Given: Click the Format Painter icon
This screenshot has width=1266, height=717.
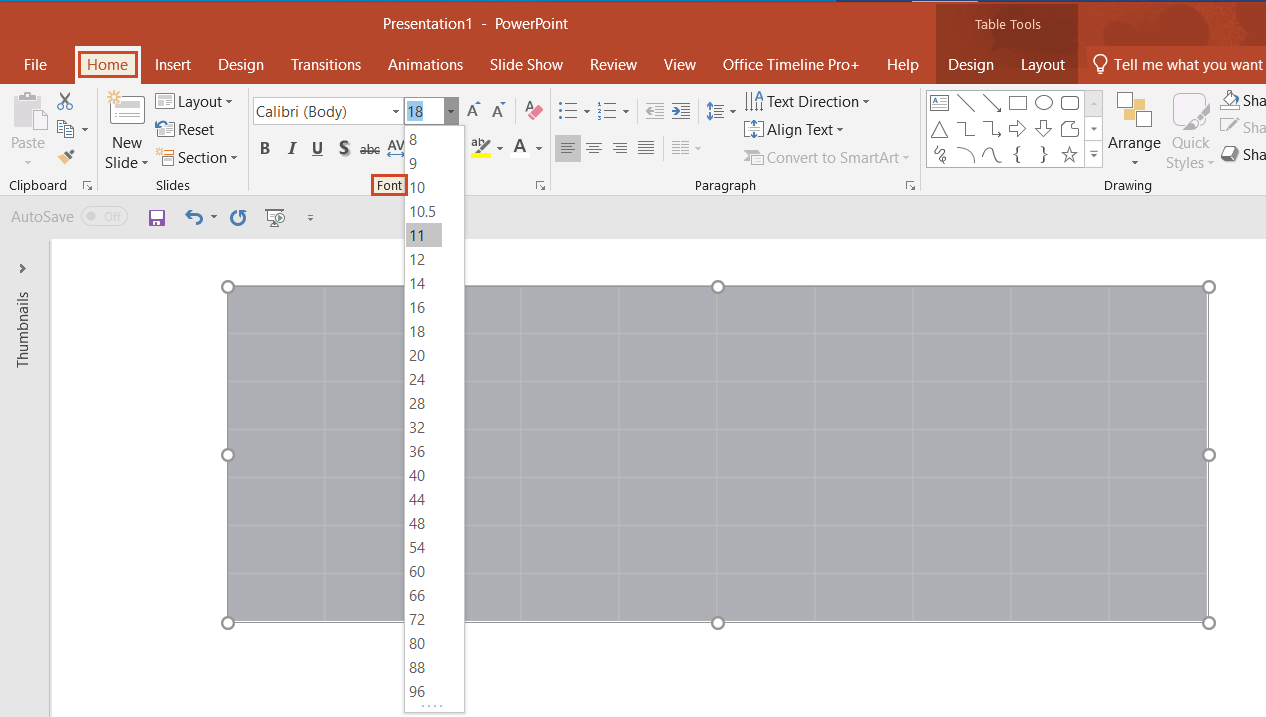Looking at the screenshot, I should coord(64,156).
